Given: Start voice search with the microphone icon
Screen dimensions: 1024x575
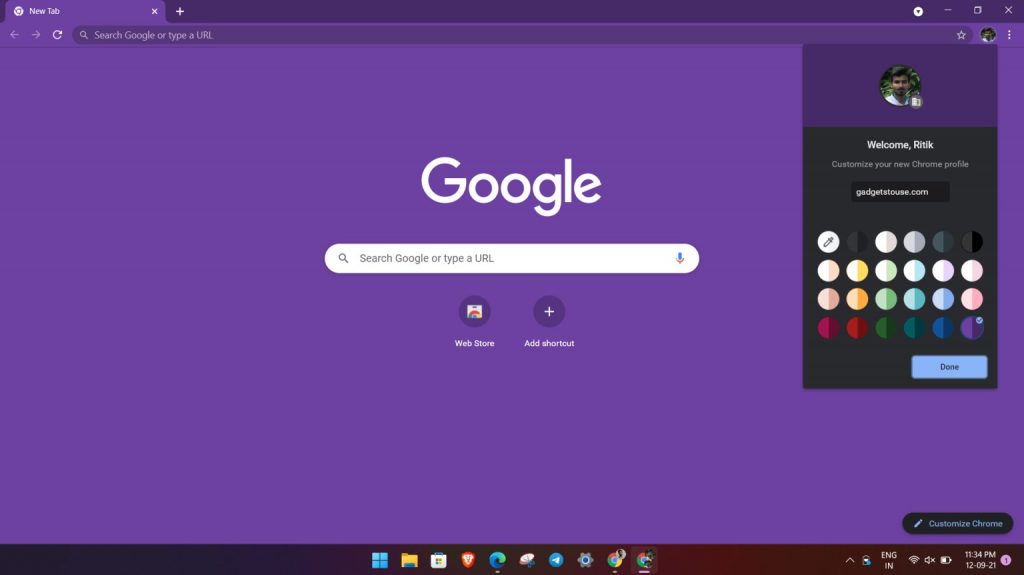Looking at the screenshot, I should tap(680, 258).
